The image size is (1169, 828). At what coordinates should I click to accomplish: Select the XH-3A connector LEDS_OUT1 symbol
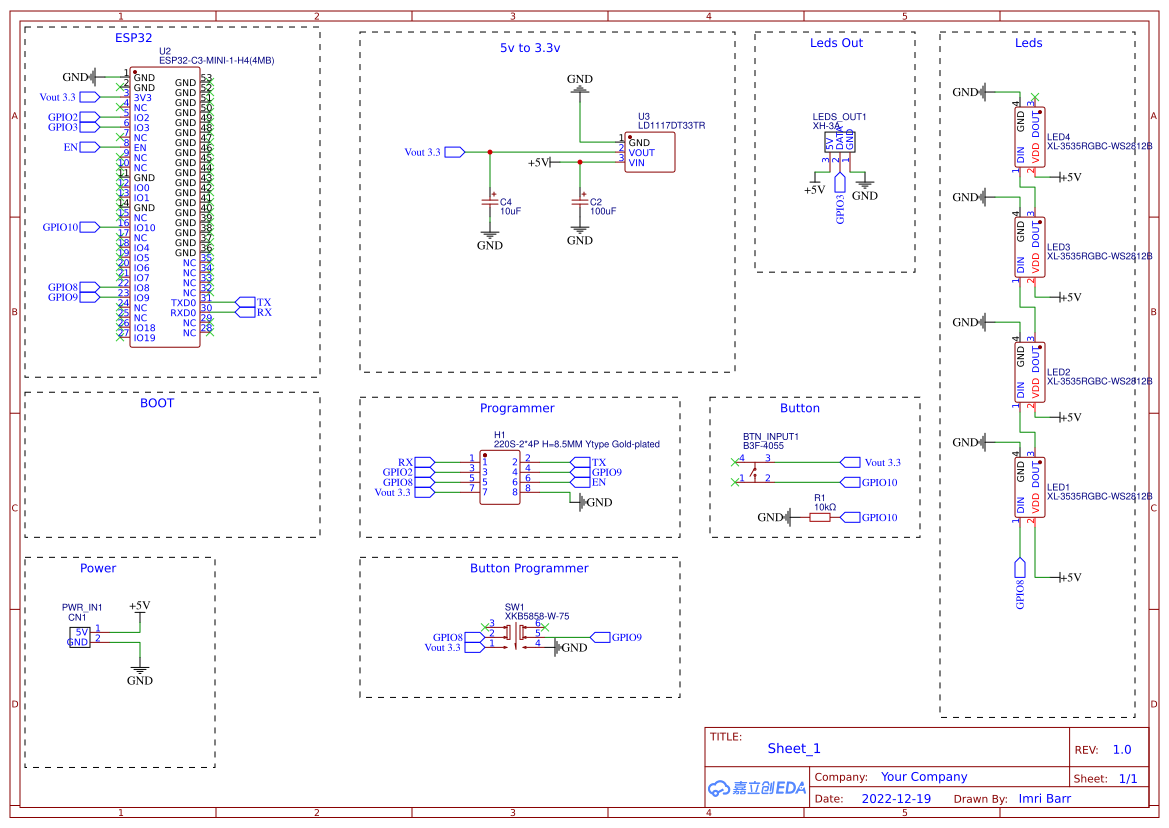click(838, 140)
